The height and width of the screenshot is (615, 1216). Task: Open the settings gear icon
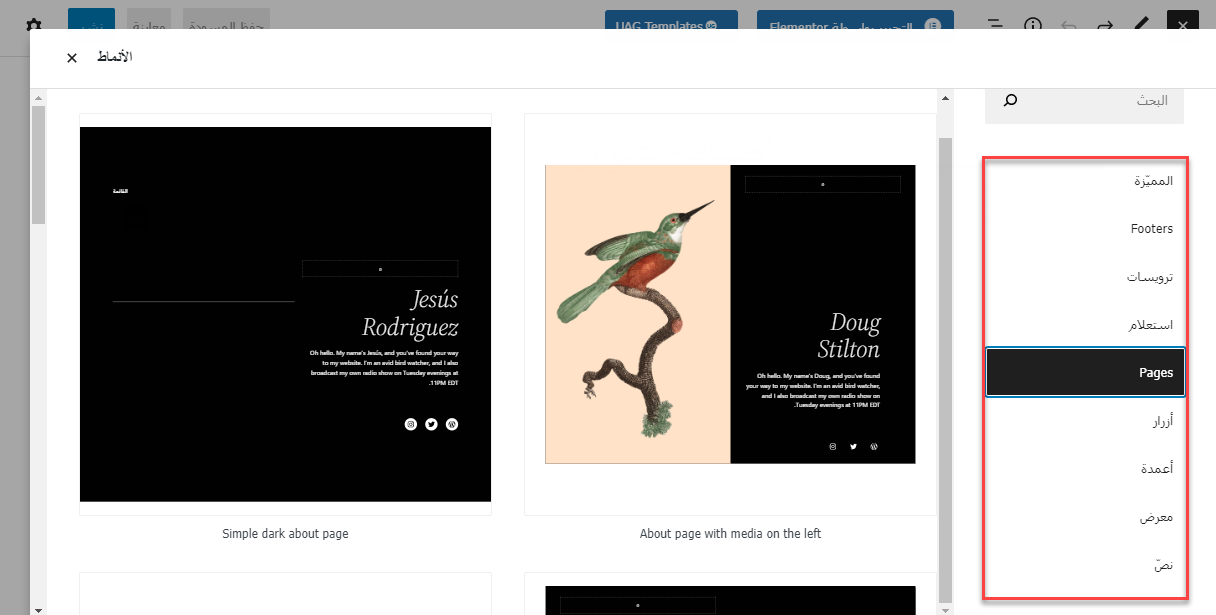[x=34, y=25]
